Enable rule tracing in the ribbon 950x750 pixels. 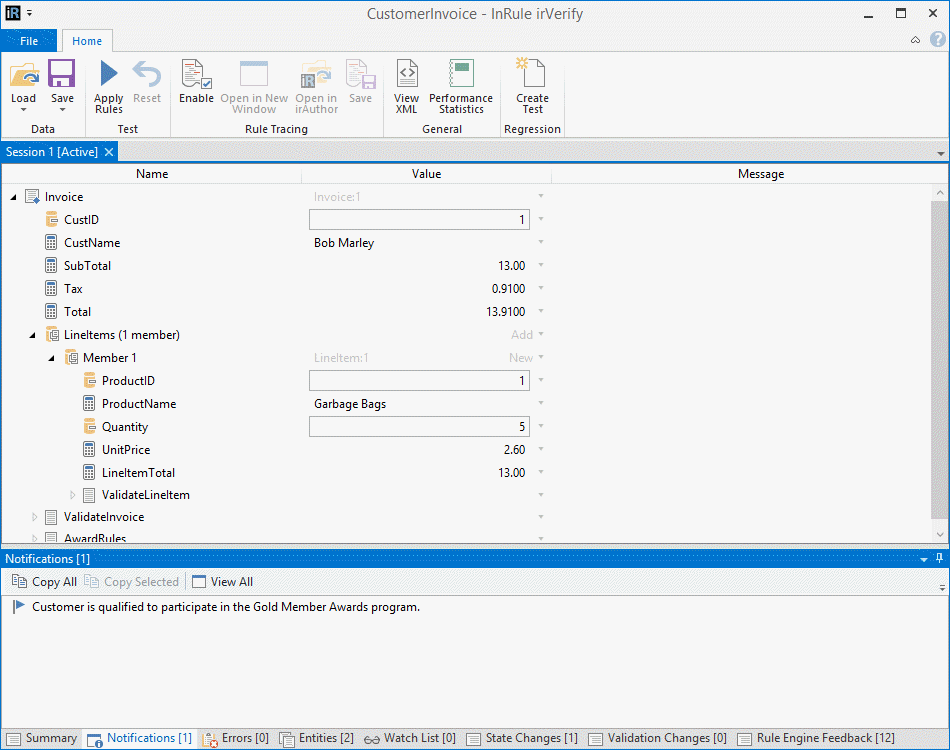point(196,74)
